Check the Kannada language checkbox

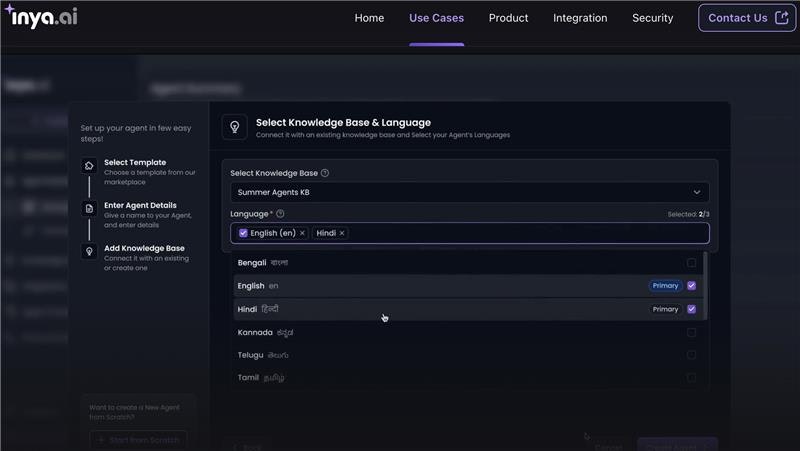691,333
